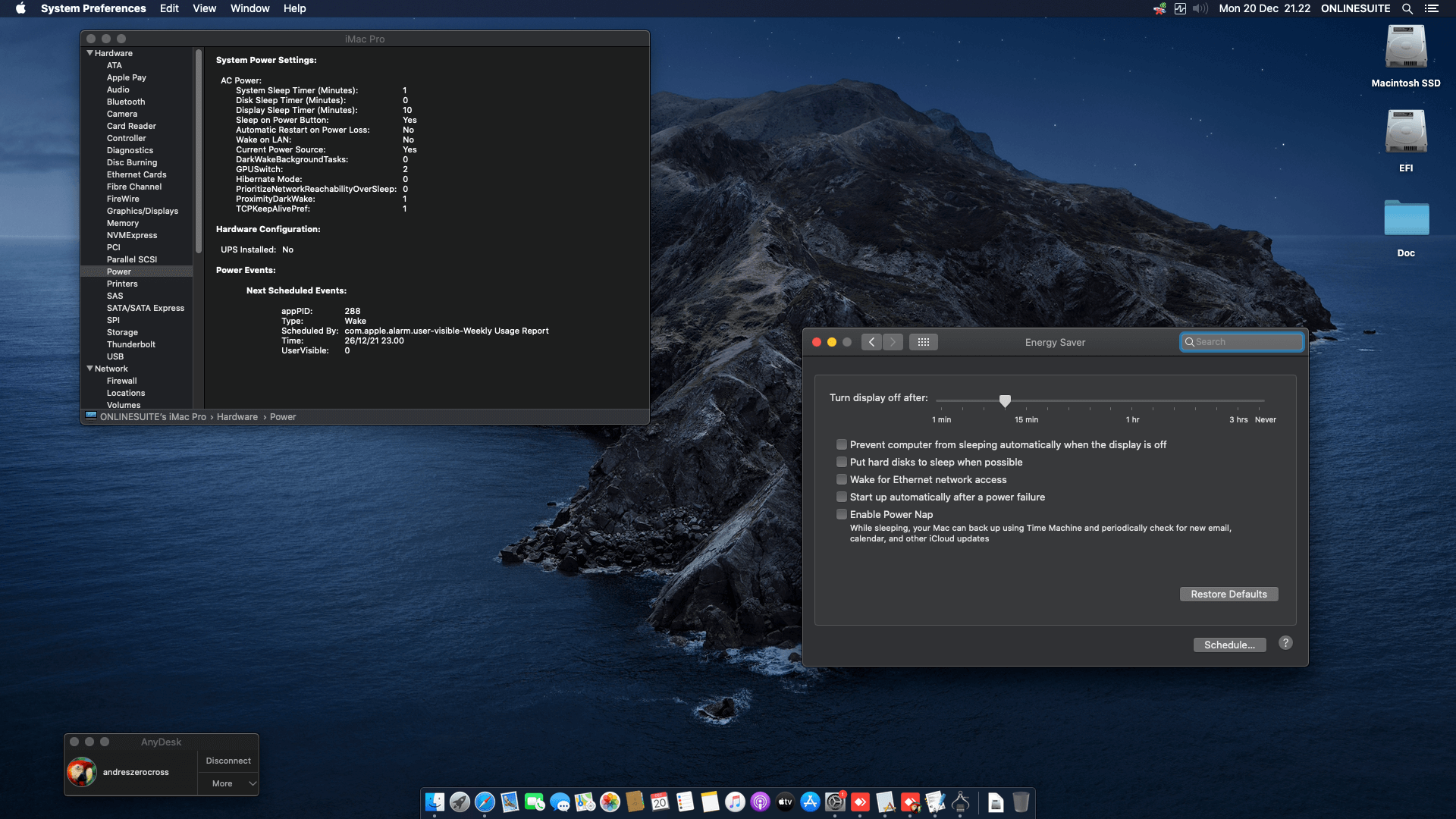Open the Trash in the Dock
The width and height of the screenshot is (1456, 819).
1021,802
